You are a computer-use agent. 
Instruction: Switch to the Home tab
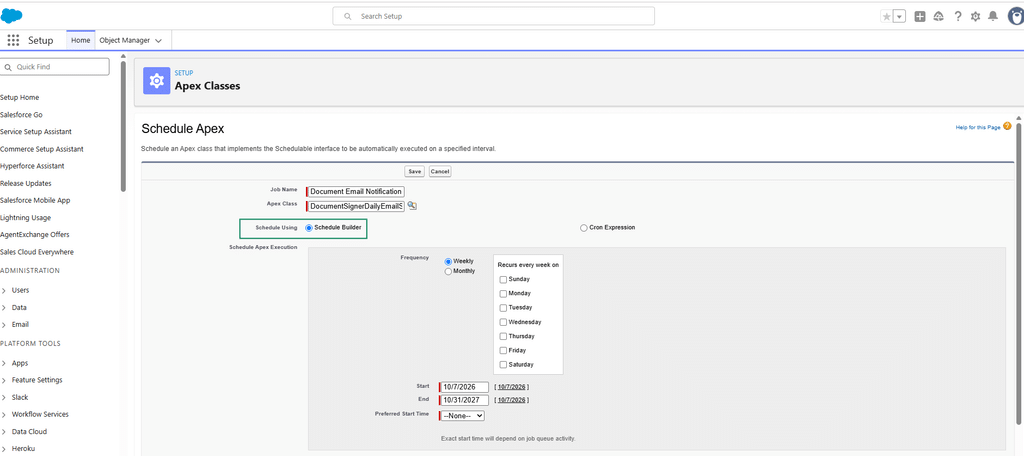(80, 40)
